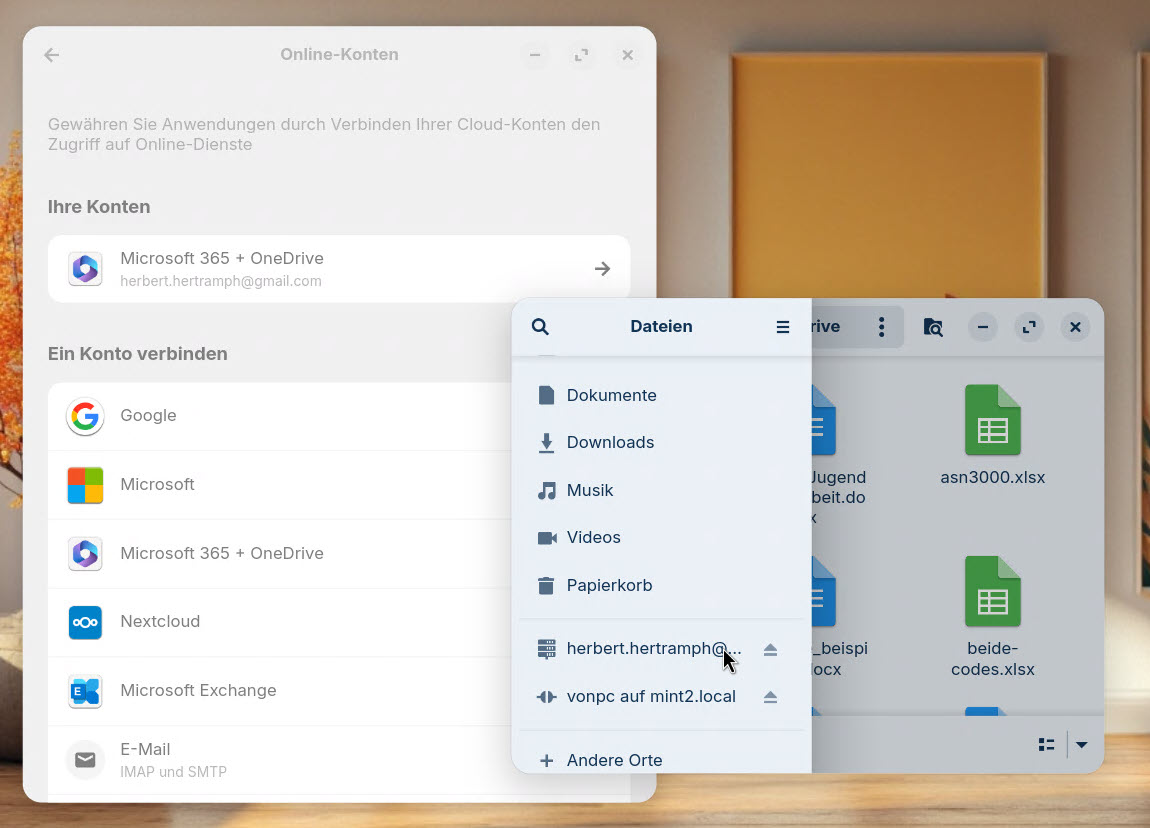Open Dokumente folder in sidebar
Viewport: 1150px width, 828px height.
611,395
